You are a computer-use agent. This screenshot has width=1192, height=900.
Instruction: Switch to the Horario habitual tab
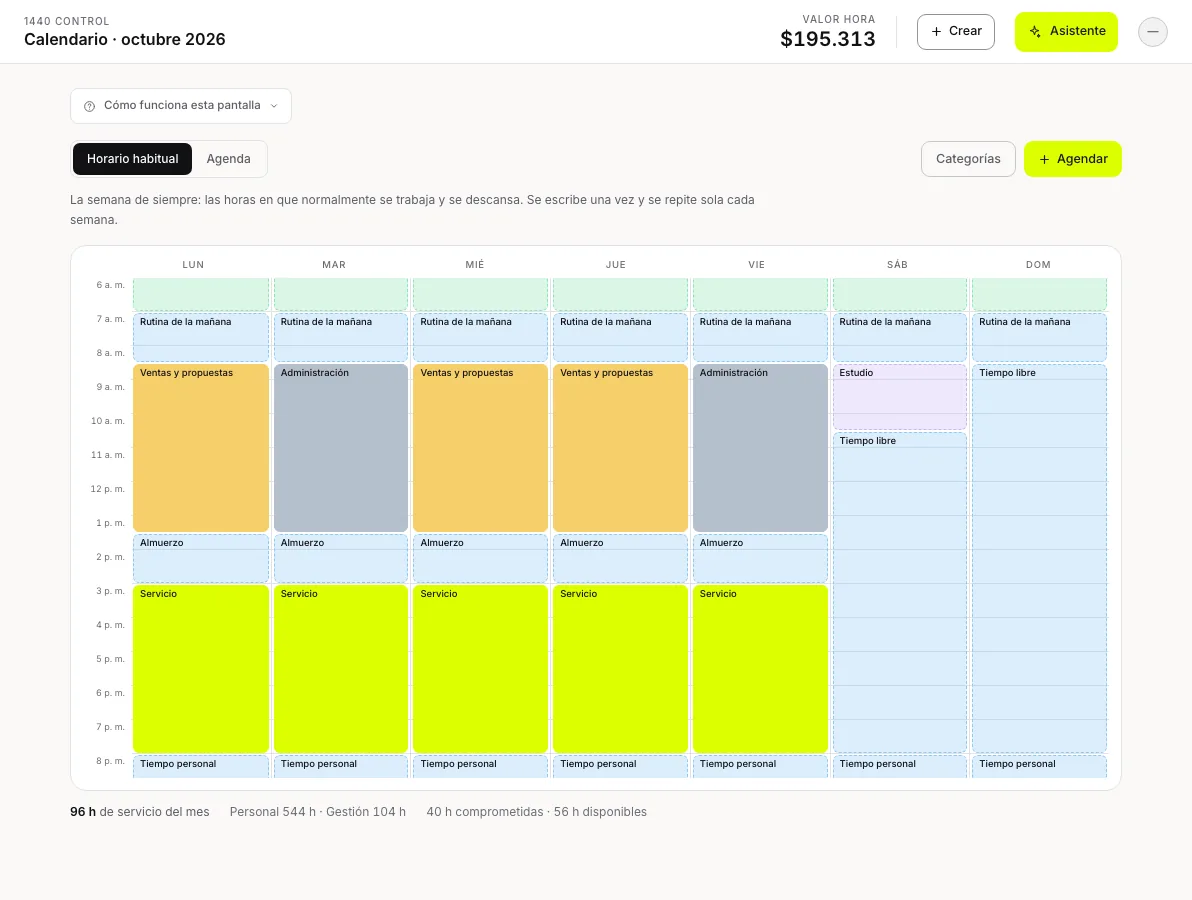coord(132,159)
